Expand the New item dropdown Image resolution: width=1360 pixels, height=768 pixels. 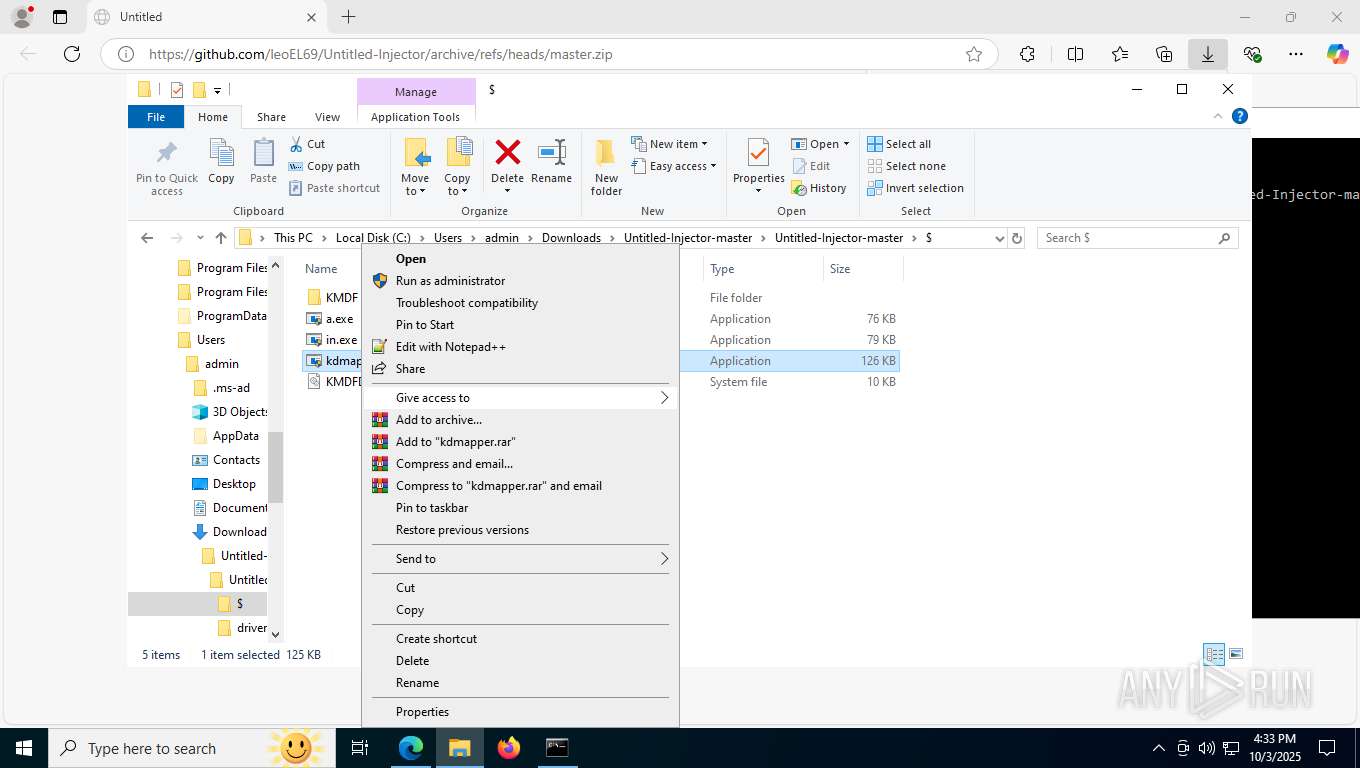tap(670, 144)
